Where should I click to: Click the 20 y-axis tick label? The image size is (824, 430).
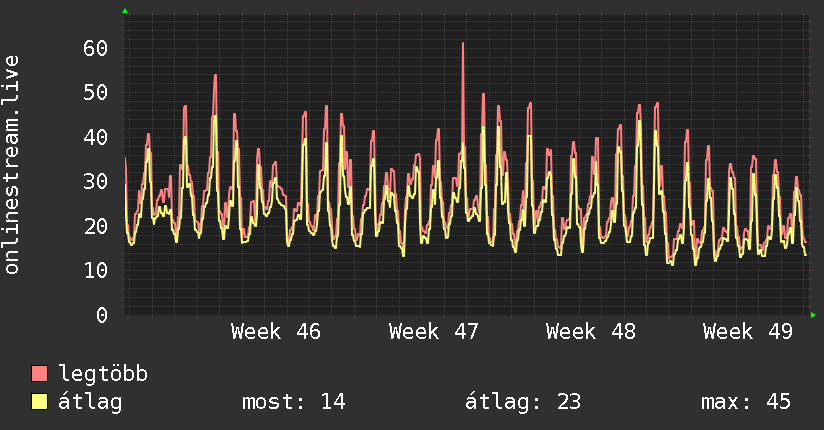click(x=95, y=227)
